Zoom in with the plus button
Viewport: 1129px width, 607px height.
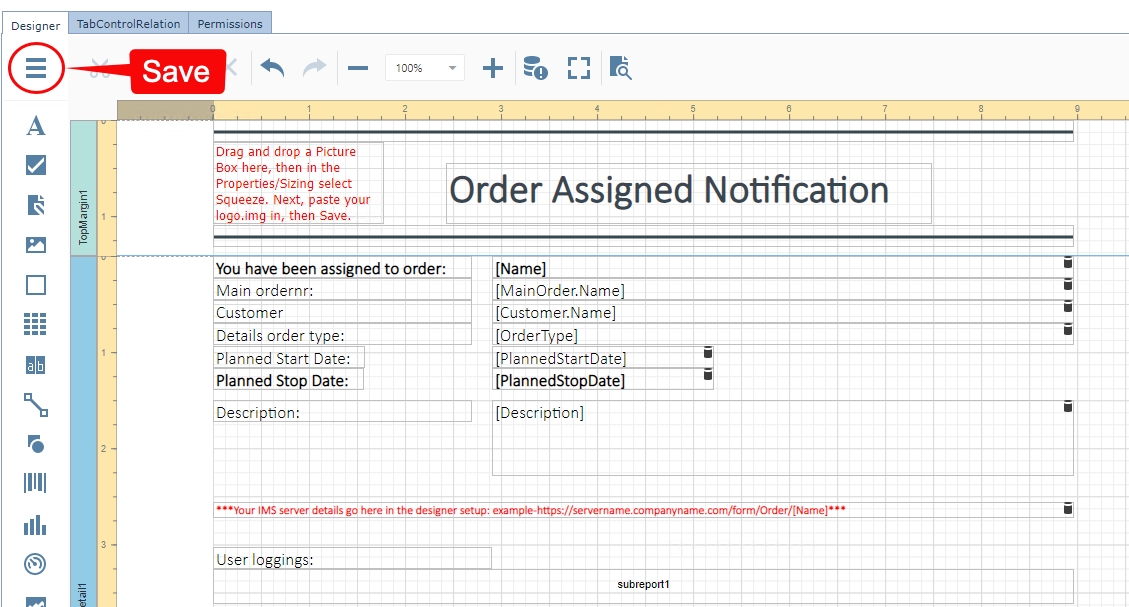point(492,68)
